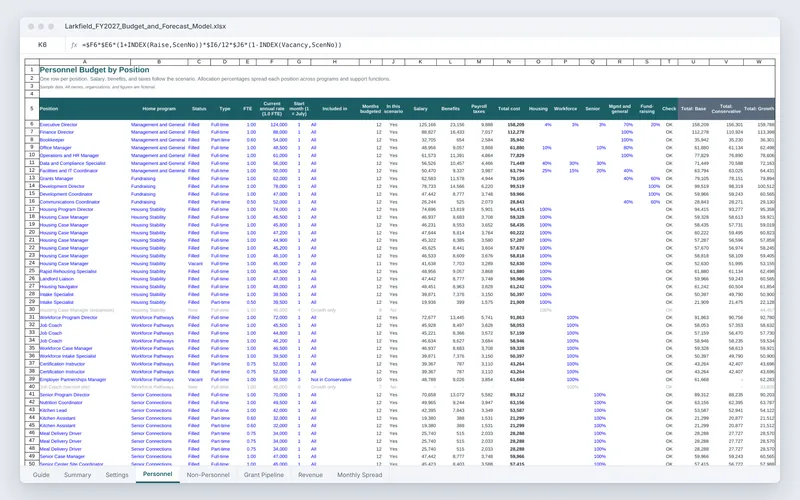
Task: Click the 'Mgmt and general' heading cell
Action: point(619,109)
